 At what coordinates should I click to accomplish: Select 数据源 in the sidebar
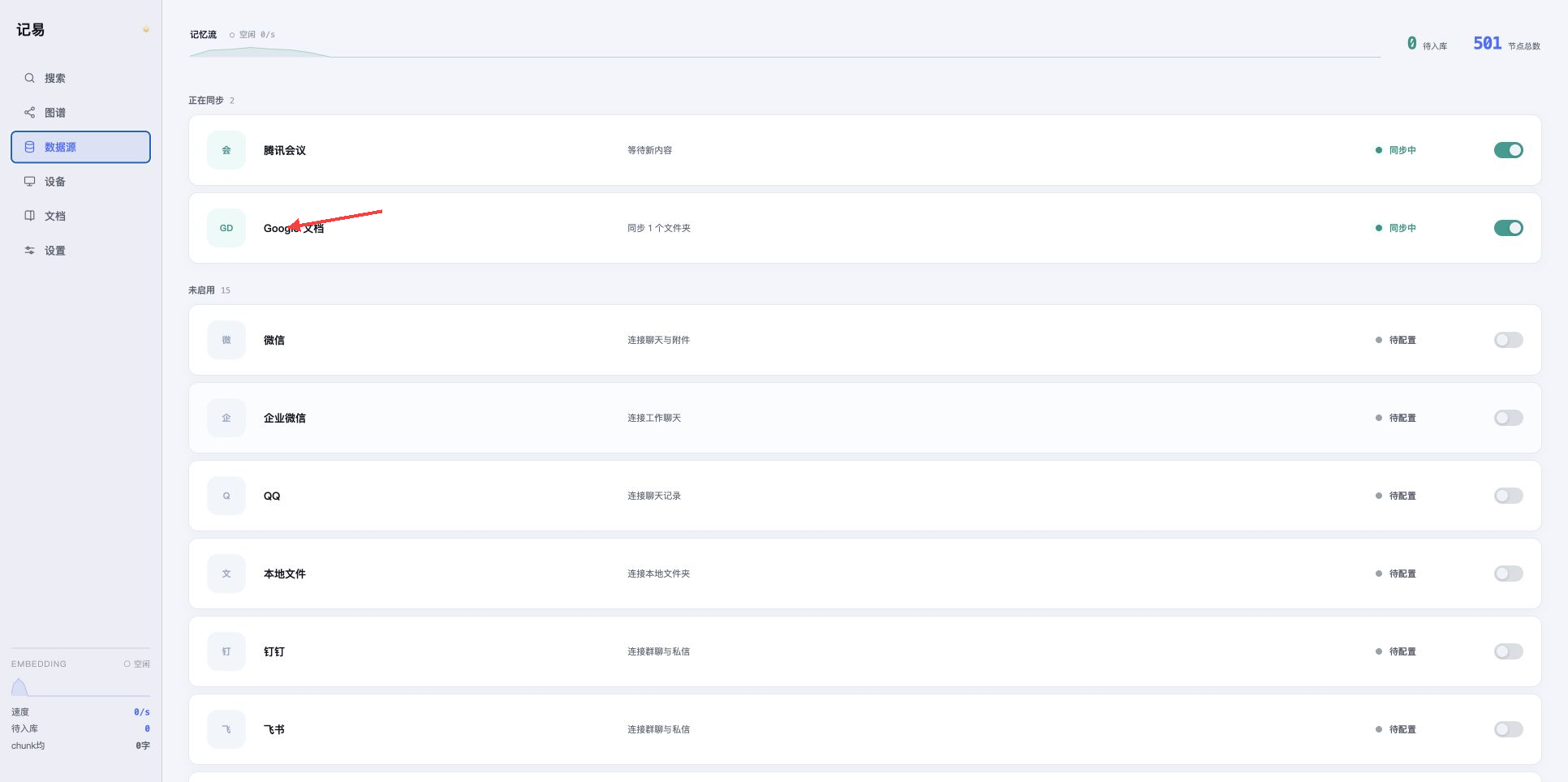click(80, 147)
